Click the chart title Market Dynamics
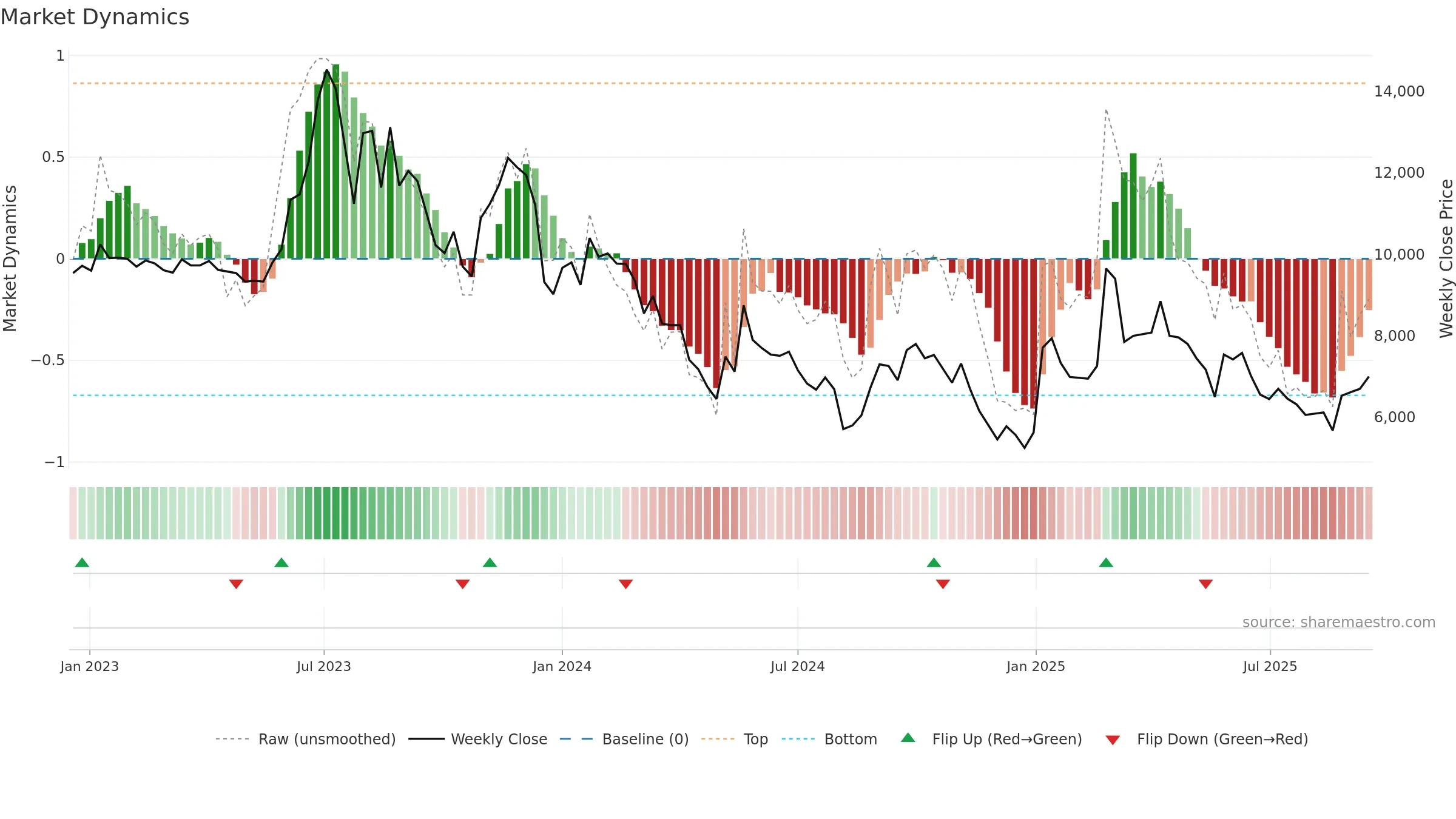 point(95,17)
